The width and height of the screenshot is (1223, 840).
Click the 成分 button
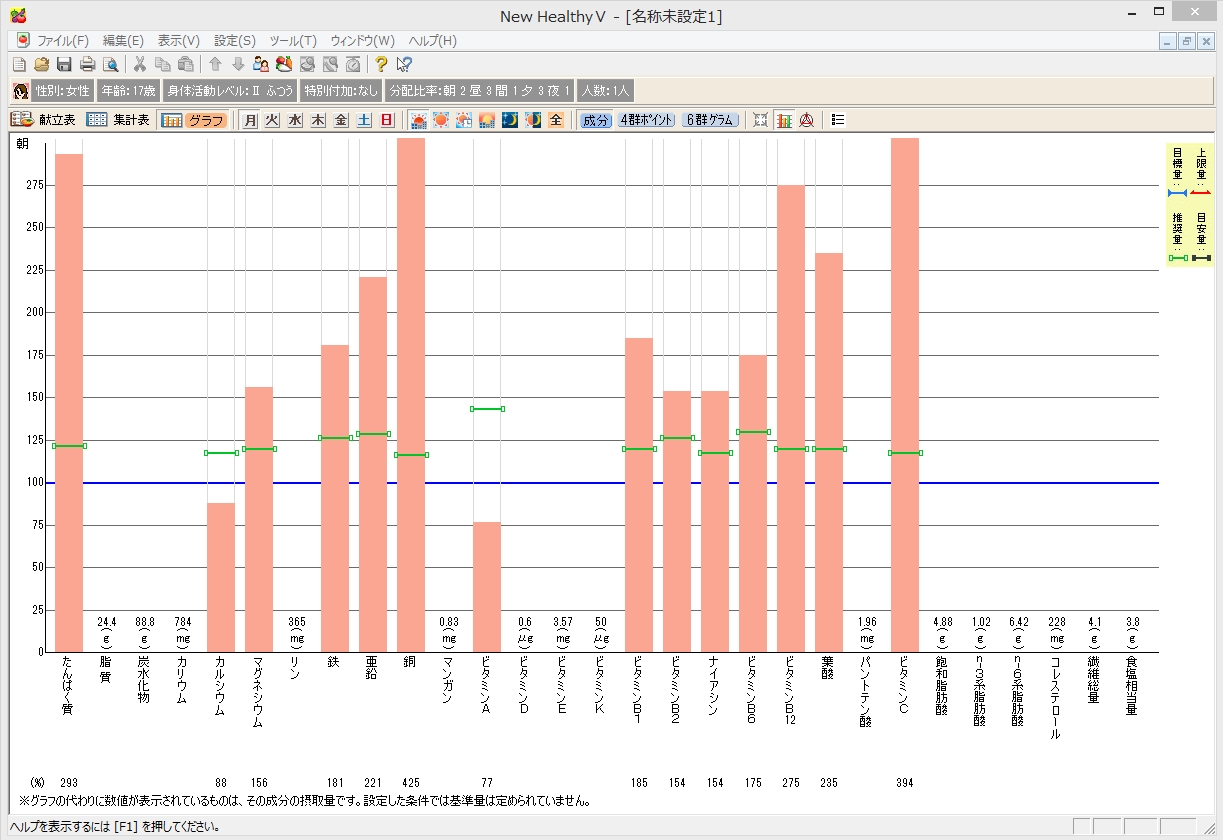coord(596,120)
